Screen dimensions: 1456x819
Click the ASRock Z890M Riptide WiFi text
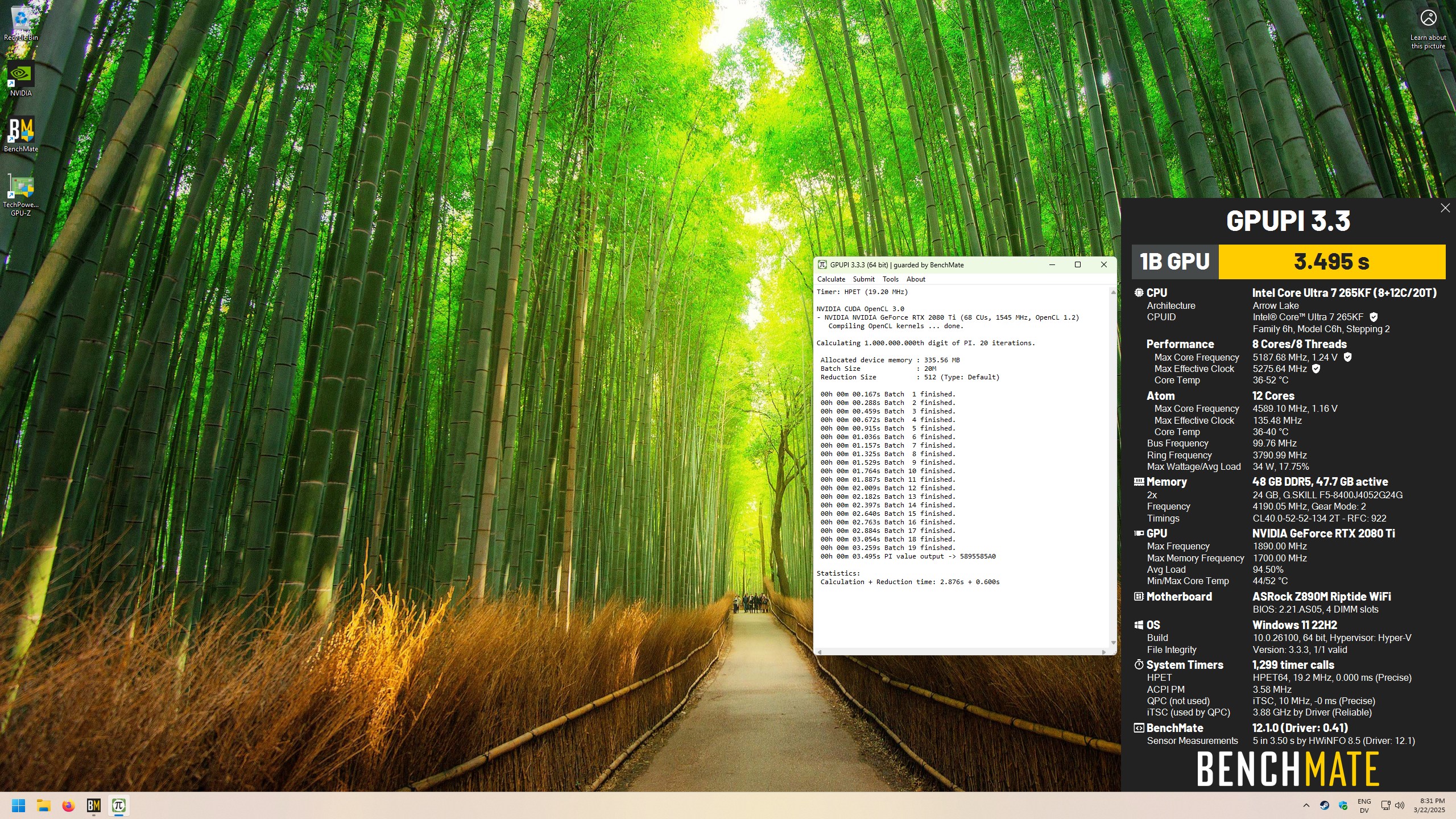pos(1322,597)
